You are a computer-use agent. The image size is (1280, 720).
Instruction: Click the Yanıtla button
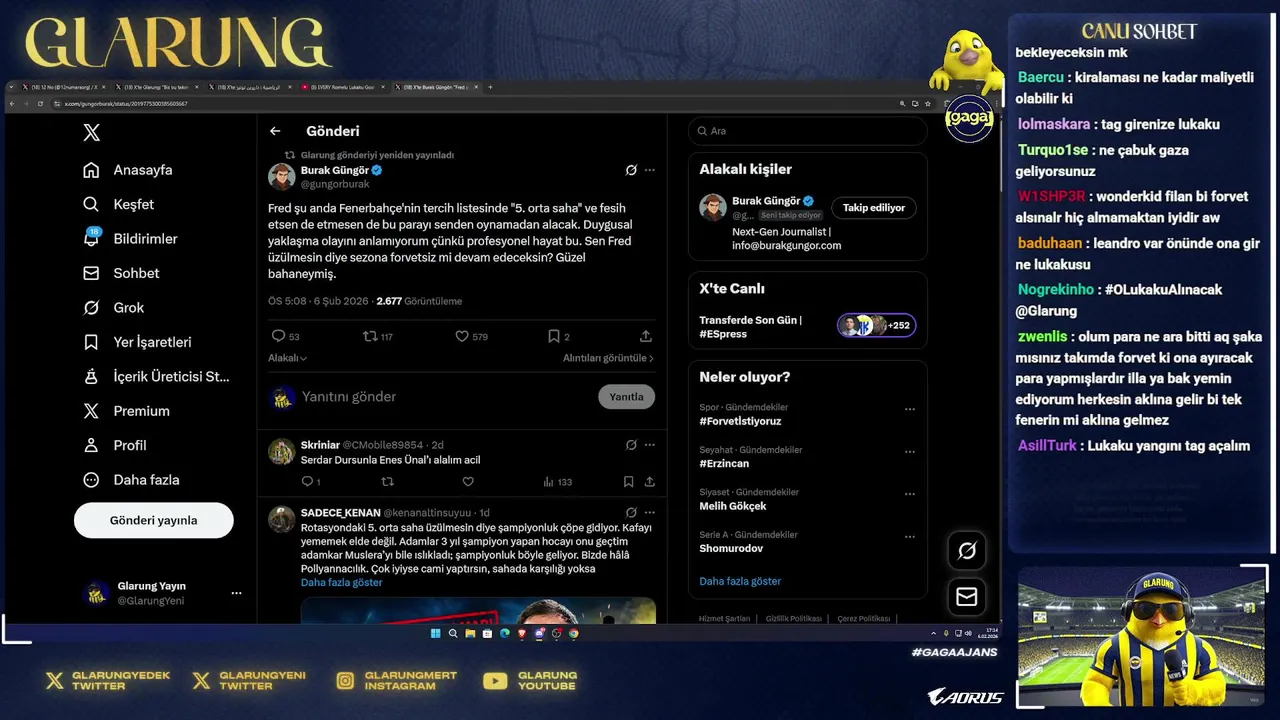[x=627, y=397]
